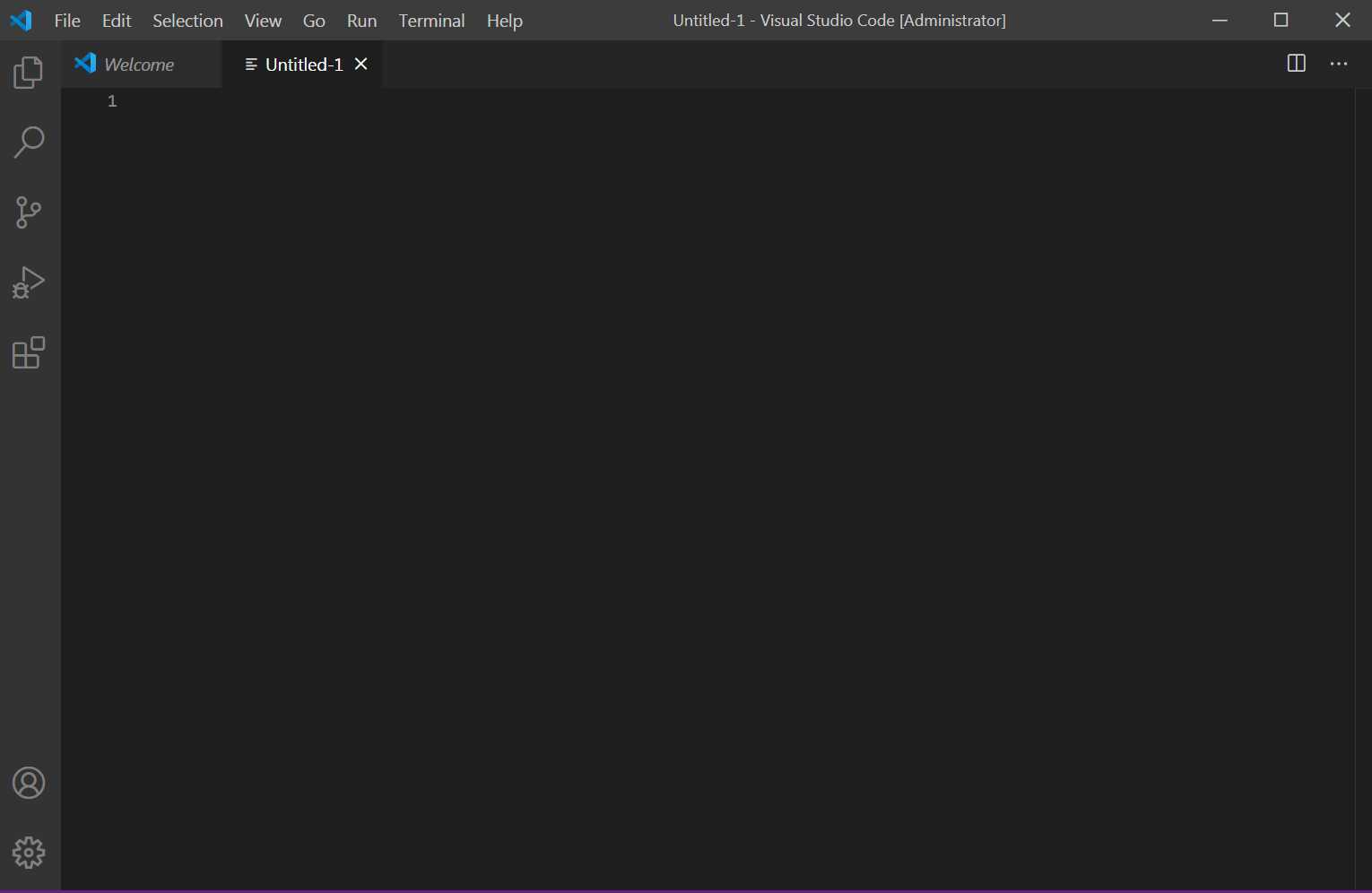The height and width of the screenshot is (893, 1372).
Task: Open the Manage gear icon
Action: click(29, 853)
